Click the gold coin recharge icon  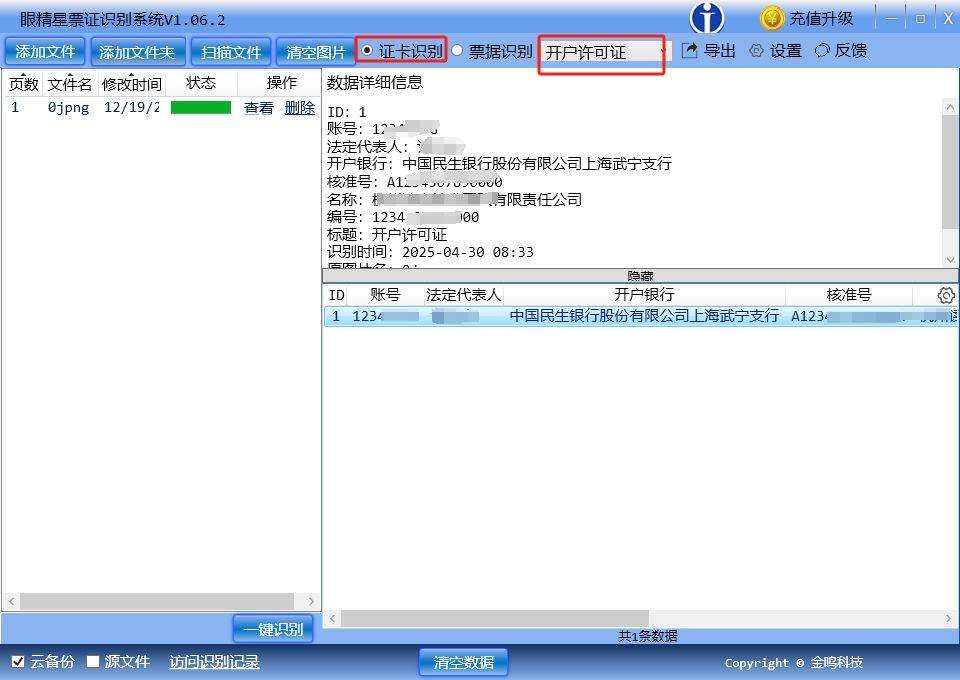[771, 18]
